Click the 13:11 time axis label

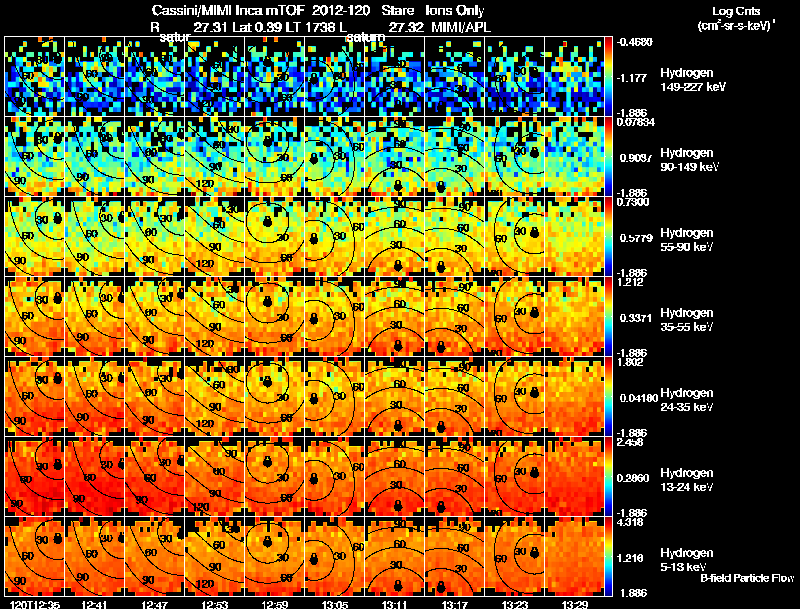(x=394, y=604)
